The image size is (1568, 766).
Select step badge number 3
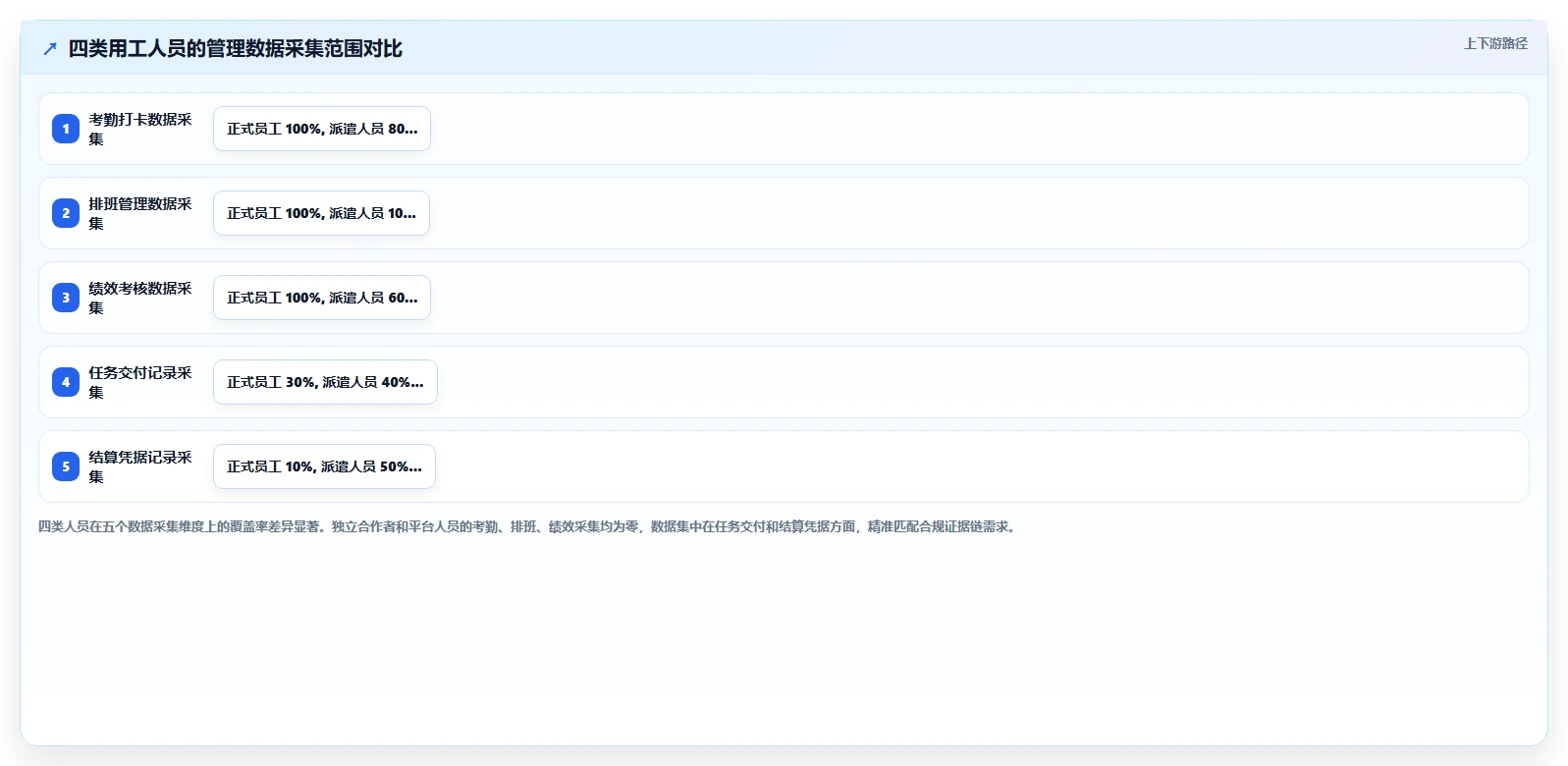[66, 298]
